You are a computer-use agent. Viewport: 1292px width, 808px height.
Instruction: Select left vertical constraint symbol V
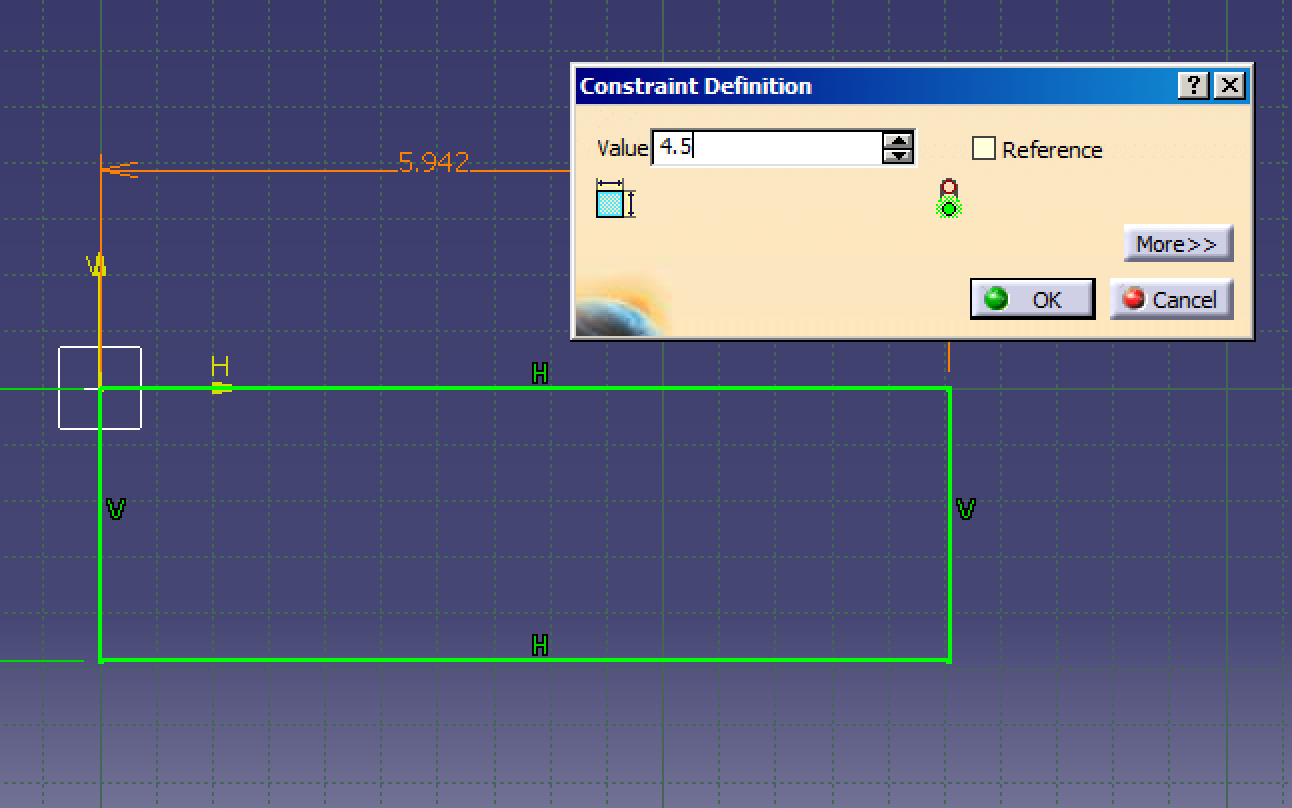116,510
